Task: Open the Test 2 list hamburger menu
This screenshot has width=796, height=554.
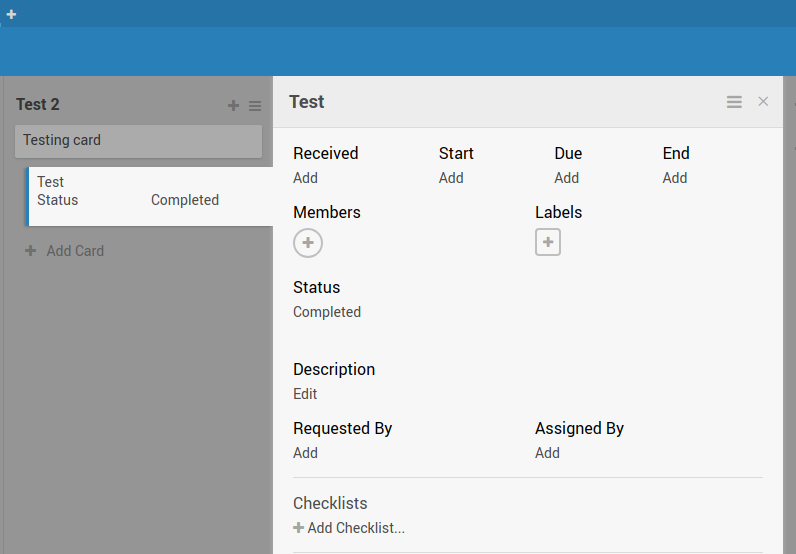Action: pos(255,105)
